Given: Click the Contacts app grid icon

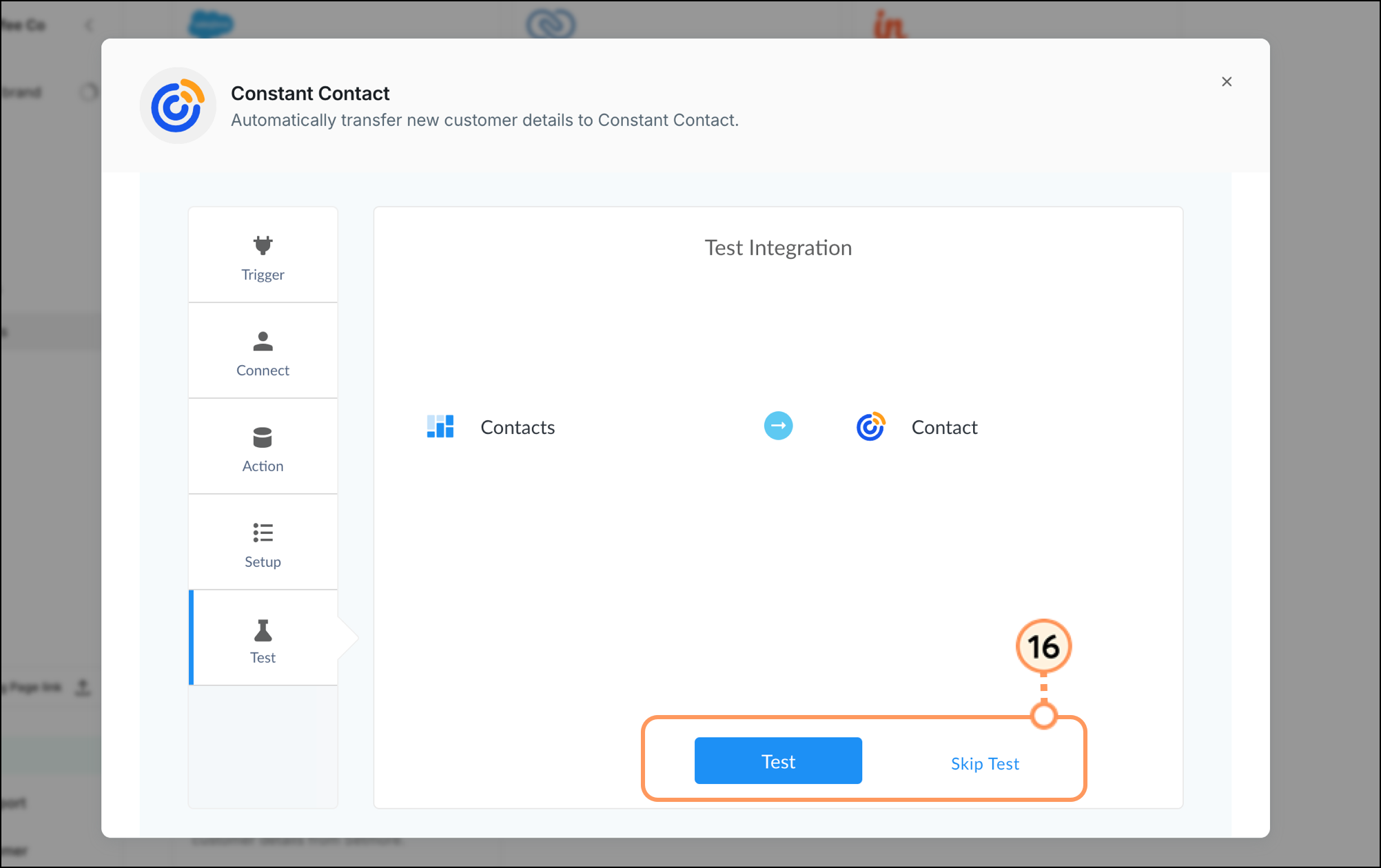Looking at the screenshot, I should [x=440, y=426].
